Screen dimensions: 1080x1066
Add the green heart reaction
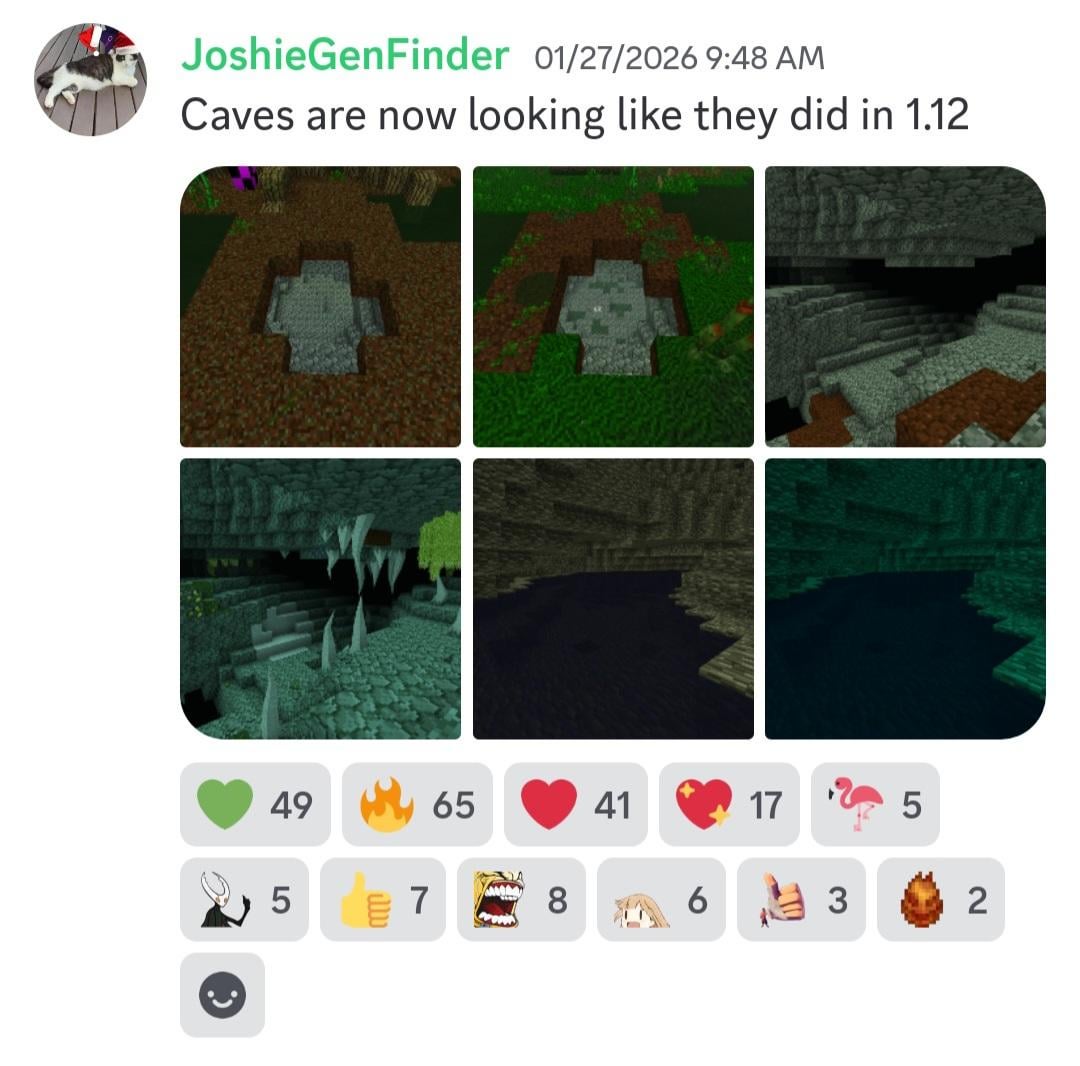pos(255,804)
